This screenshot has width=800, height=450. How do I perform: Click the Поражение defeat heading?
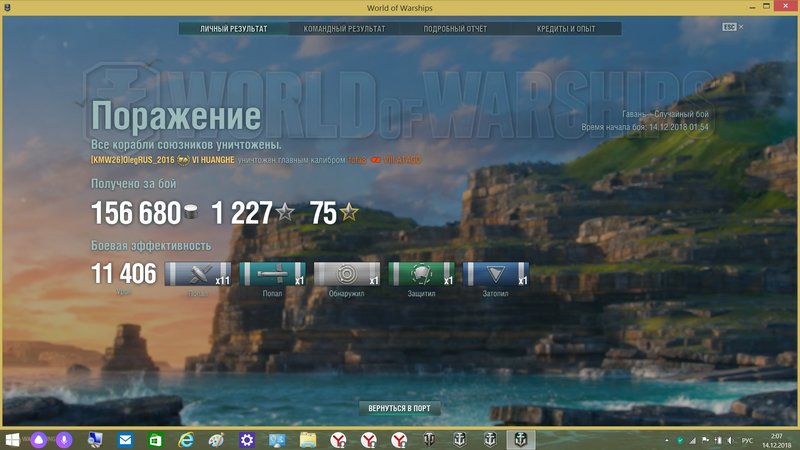[176, 116]
